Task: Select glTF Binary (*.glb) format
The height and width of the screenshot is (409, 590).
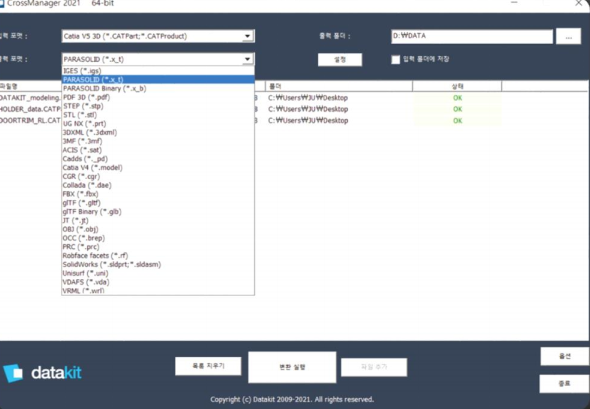Action: point(158,211)
